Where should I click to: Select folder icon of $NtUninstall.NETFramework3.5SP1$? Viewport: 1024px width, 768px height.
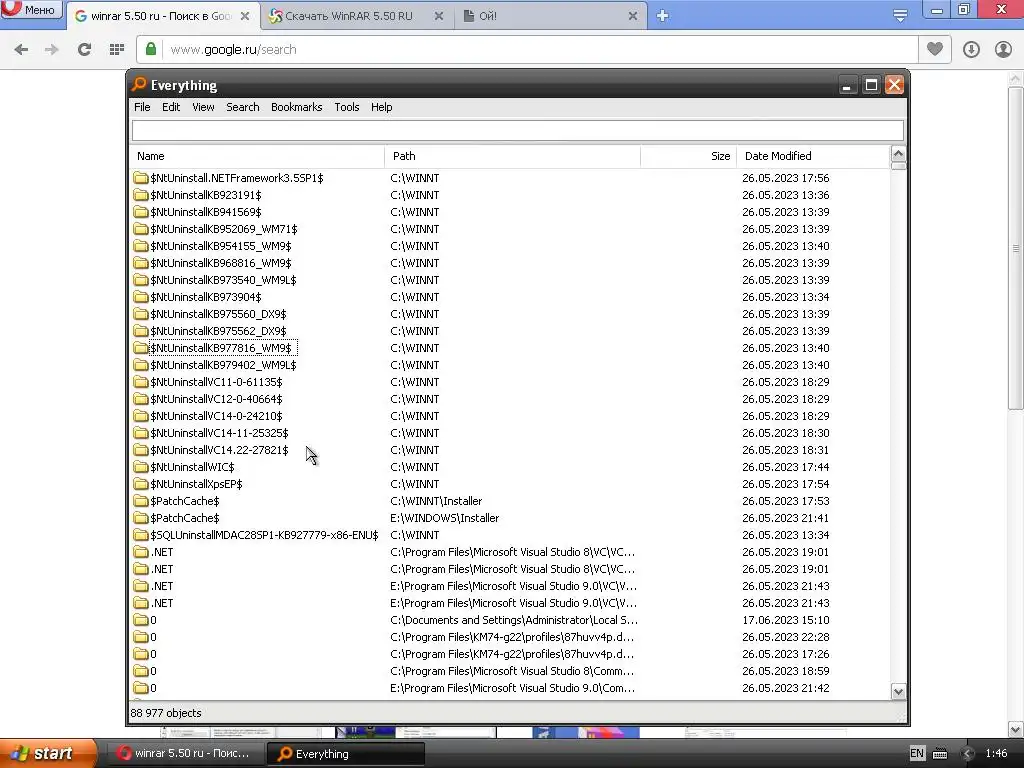[140, 178]
